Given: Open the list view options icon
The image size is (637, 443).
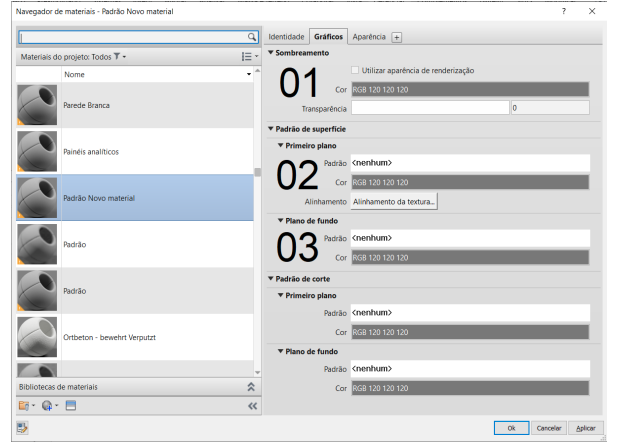Looking at the screenshot, I should (246, 57).
